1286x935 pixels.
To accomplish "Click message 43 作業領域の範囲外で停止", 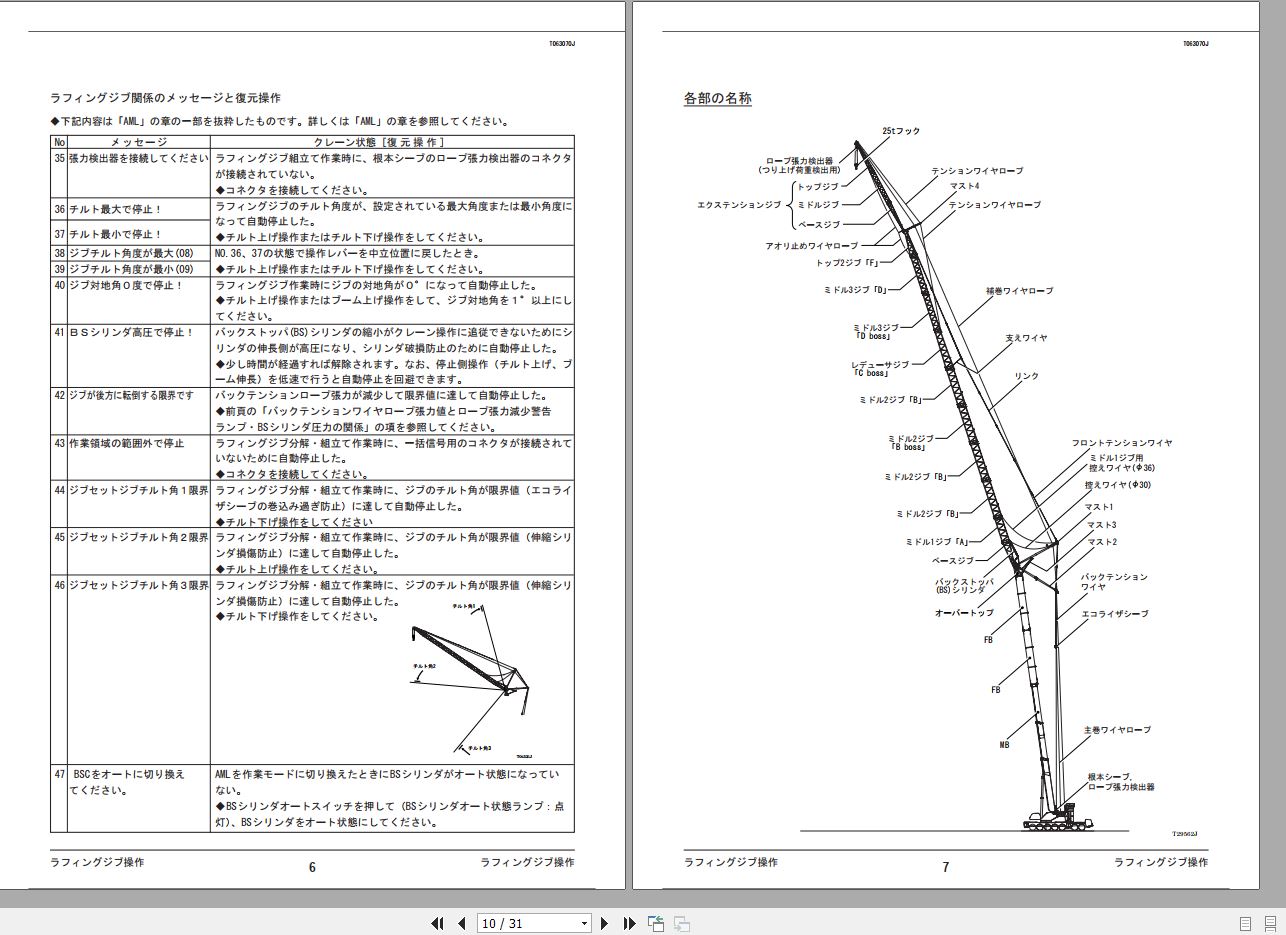I will pos(126,442).
